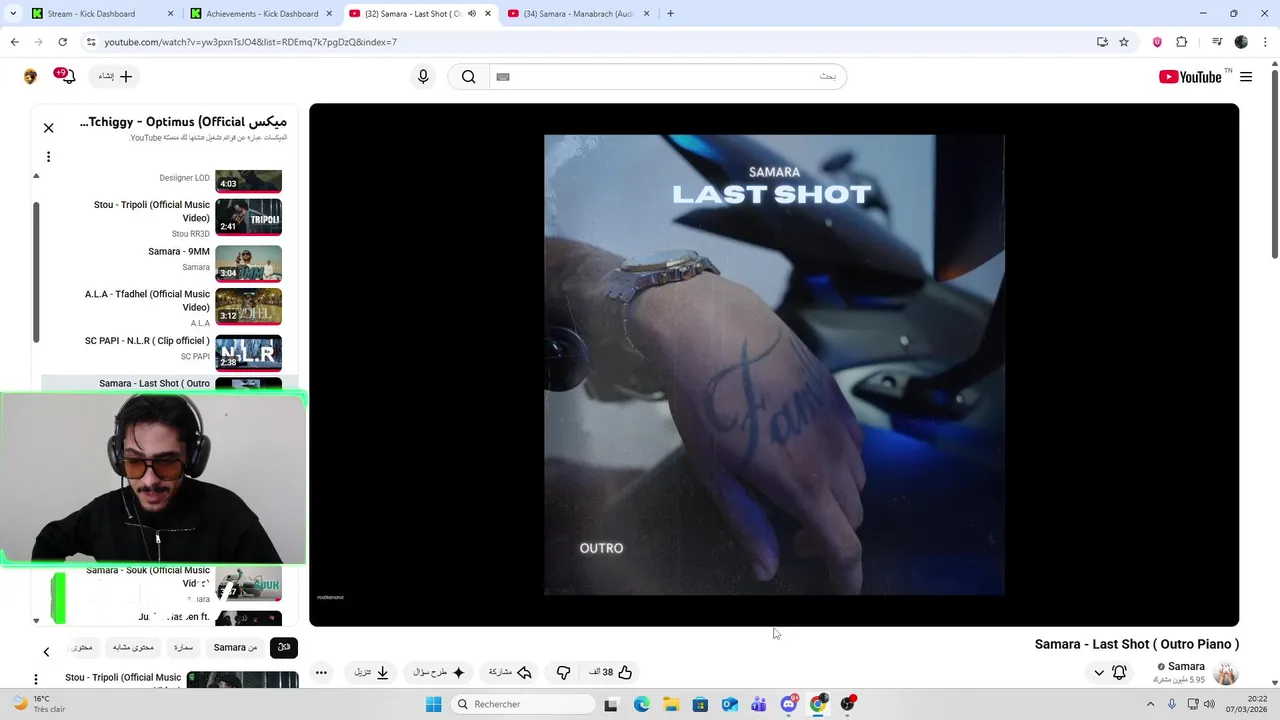Bookmark this page with the star icon
Viewport: 1280px width, 720px height.
point(1124,42)
